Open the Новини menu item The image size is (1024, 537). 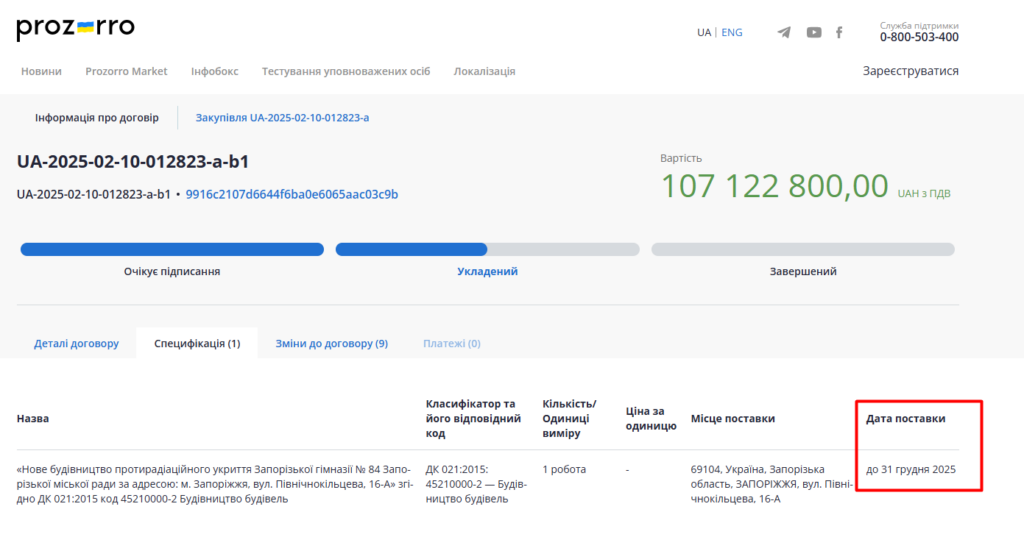[x=41, y=71]
